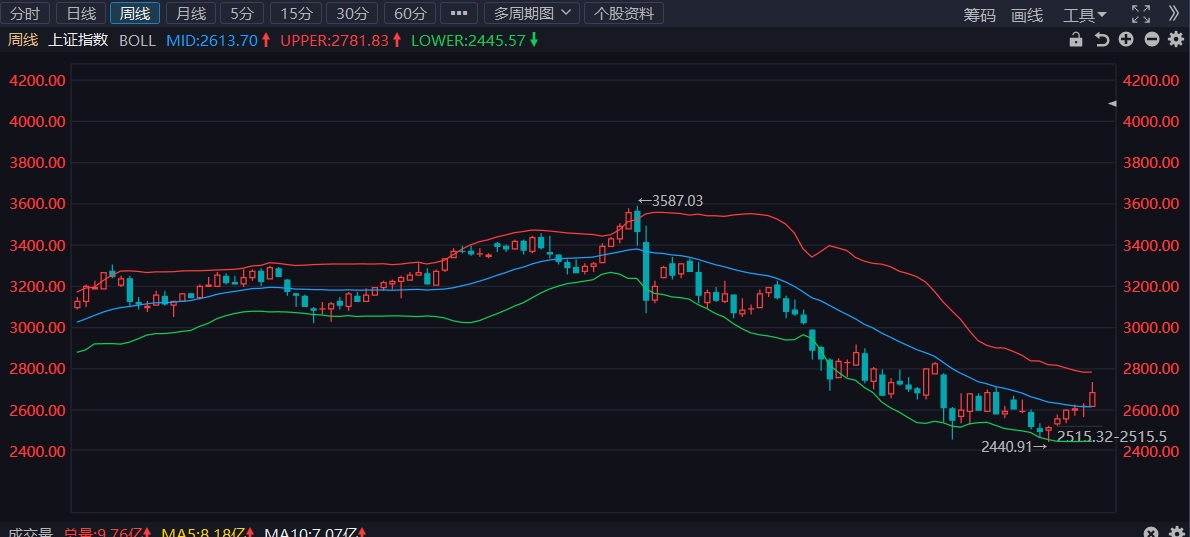The height and width of the screenshot is (537, 1190).
Task: Switch to the 日线 daily chart
Action: click(81, 13)
